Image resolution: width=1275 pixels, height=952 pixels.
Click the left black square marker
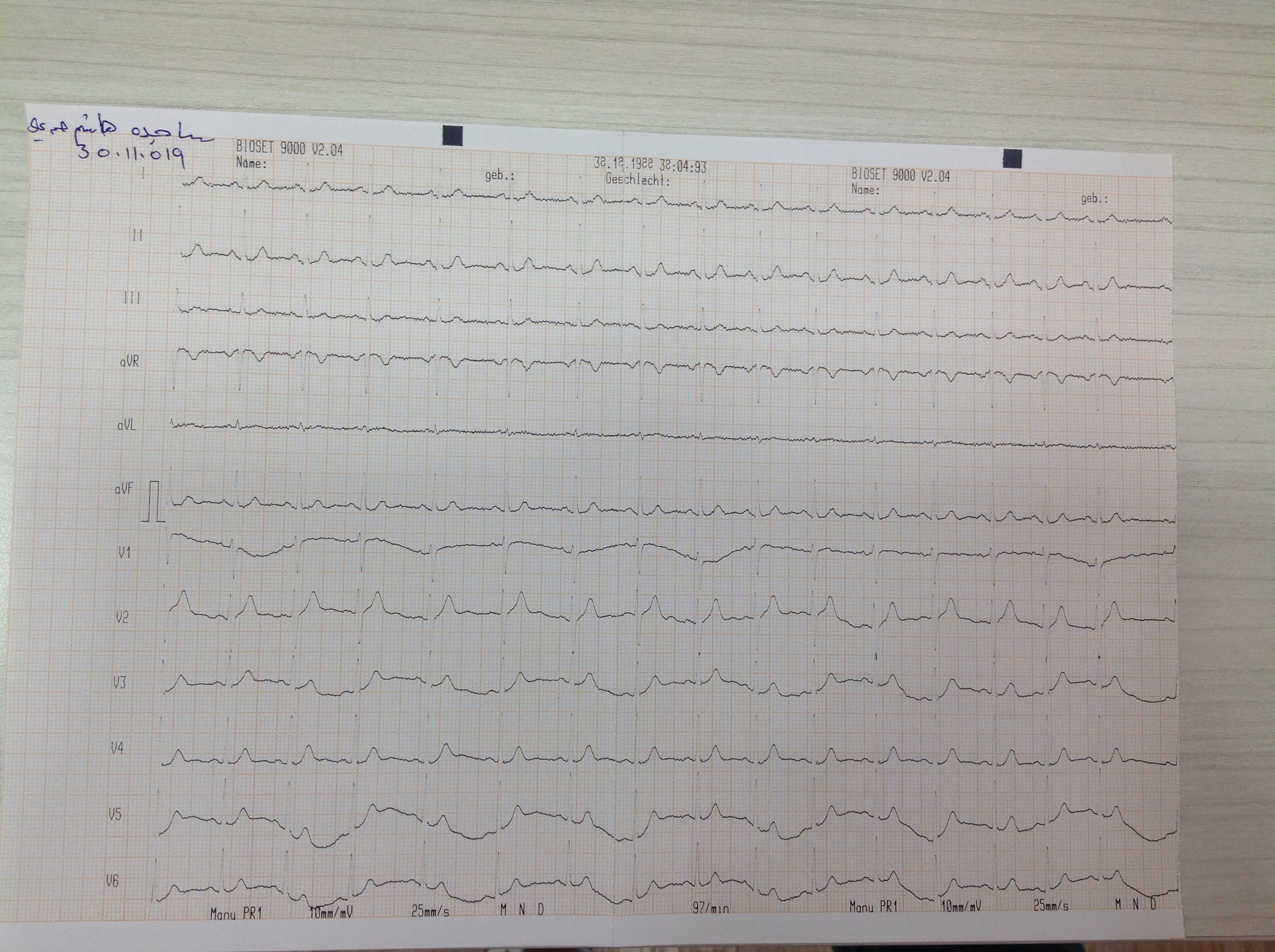point(453,136)
